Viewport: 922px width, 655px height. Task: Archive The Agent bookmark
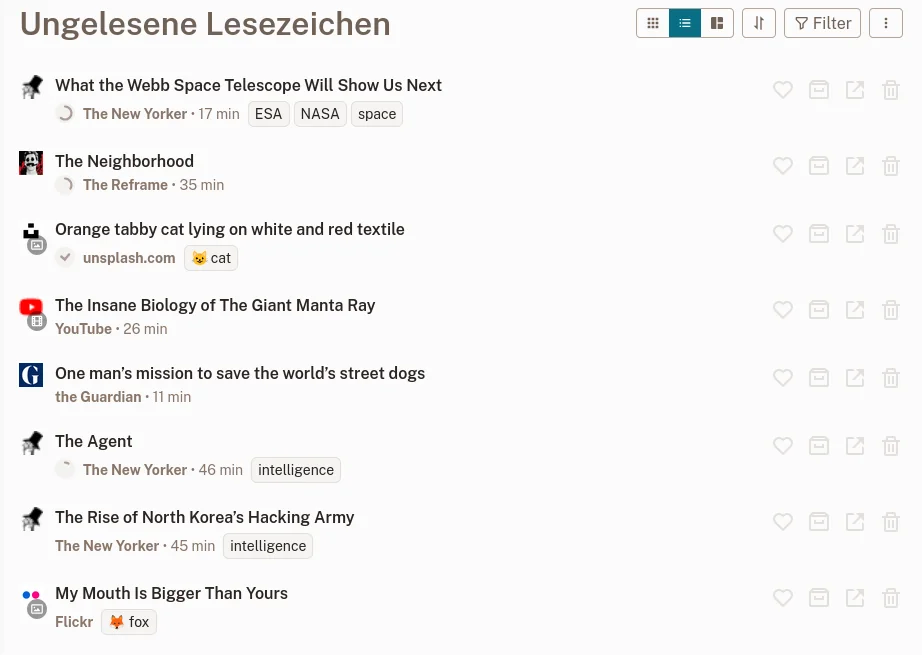[819, 446]
